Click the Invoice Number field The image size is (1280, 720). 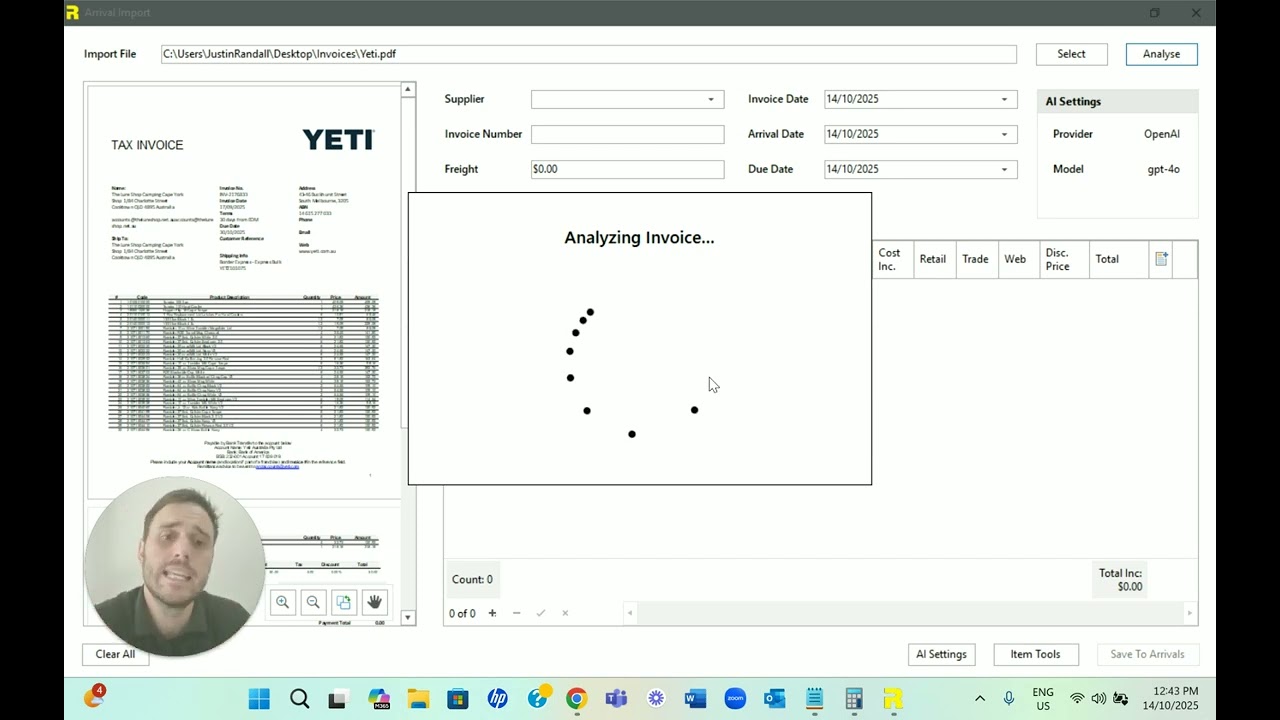627,134
